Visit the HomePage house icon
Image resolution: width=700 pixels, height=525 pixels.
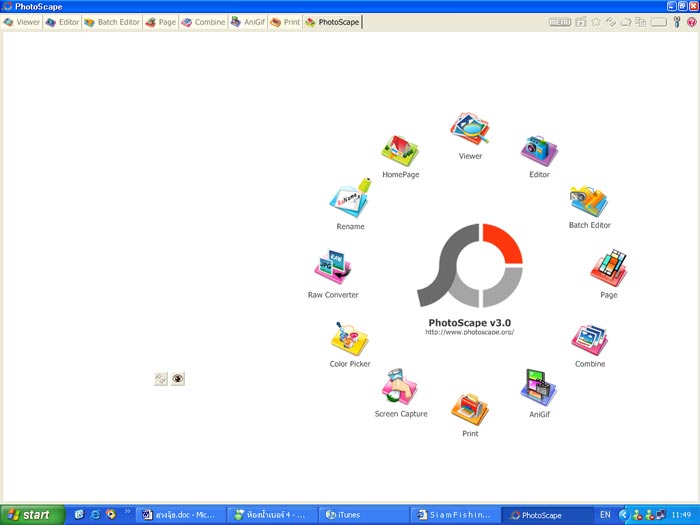tap(400, 150)
